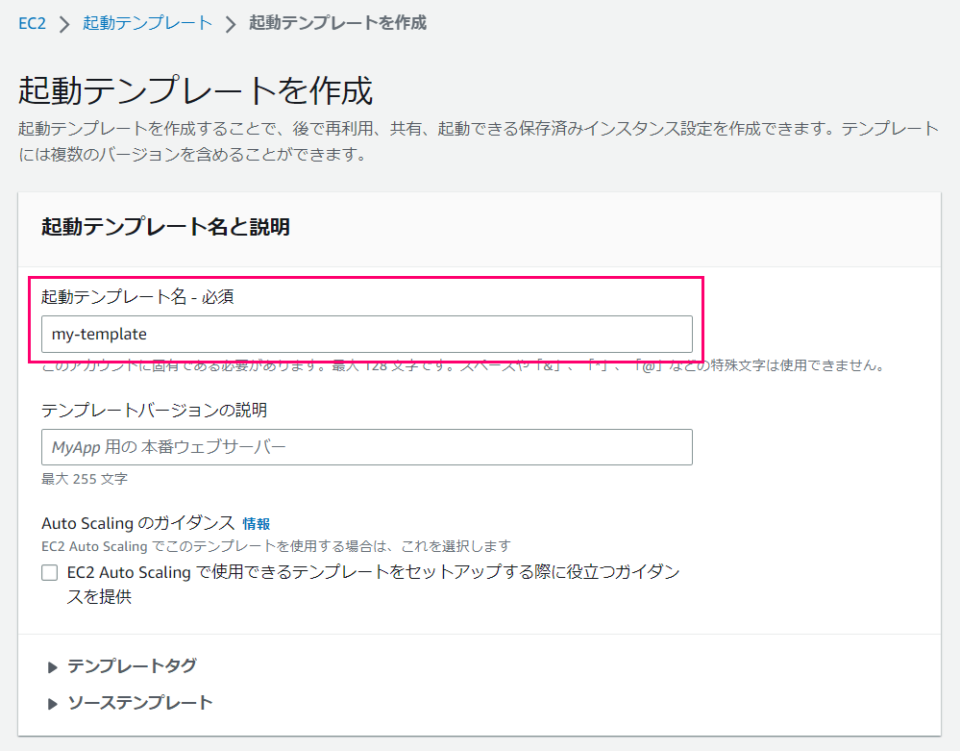Click the placeholder MyApp 用の本番ウェブサーバー field
Viewport: 960px width, 751px height.
pyautogui.click(x=367, y=447)
